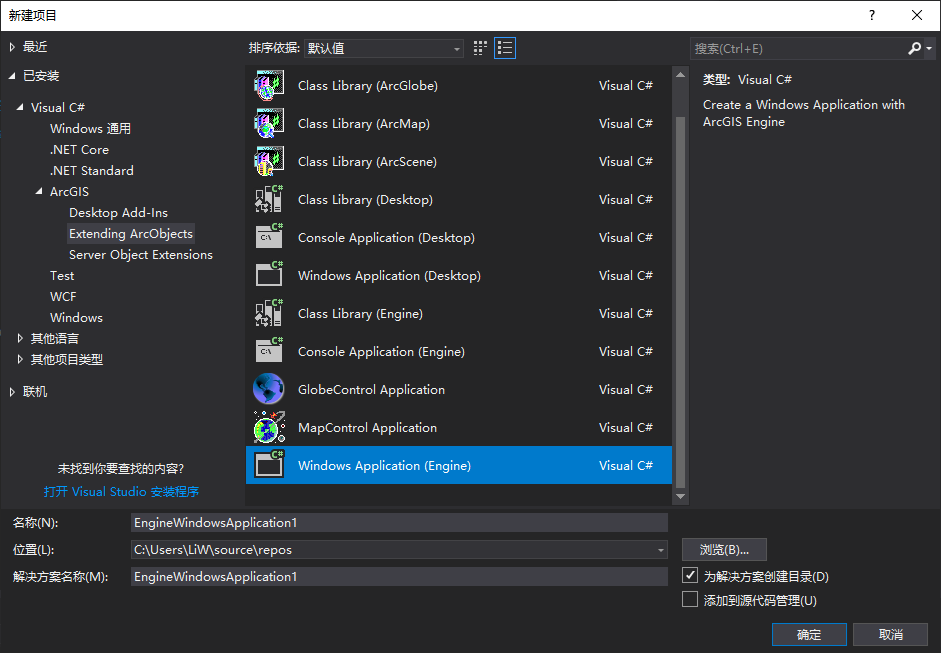This screenshot has width=941, height=653.
Task: Click the search magnifier icon
Action: (x=914, y=48)
